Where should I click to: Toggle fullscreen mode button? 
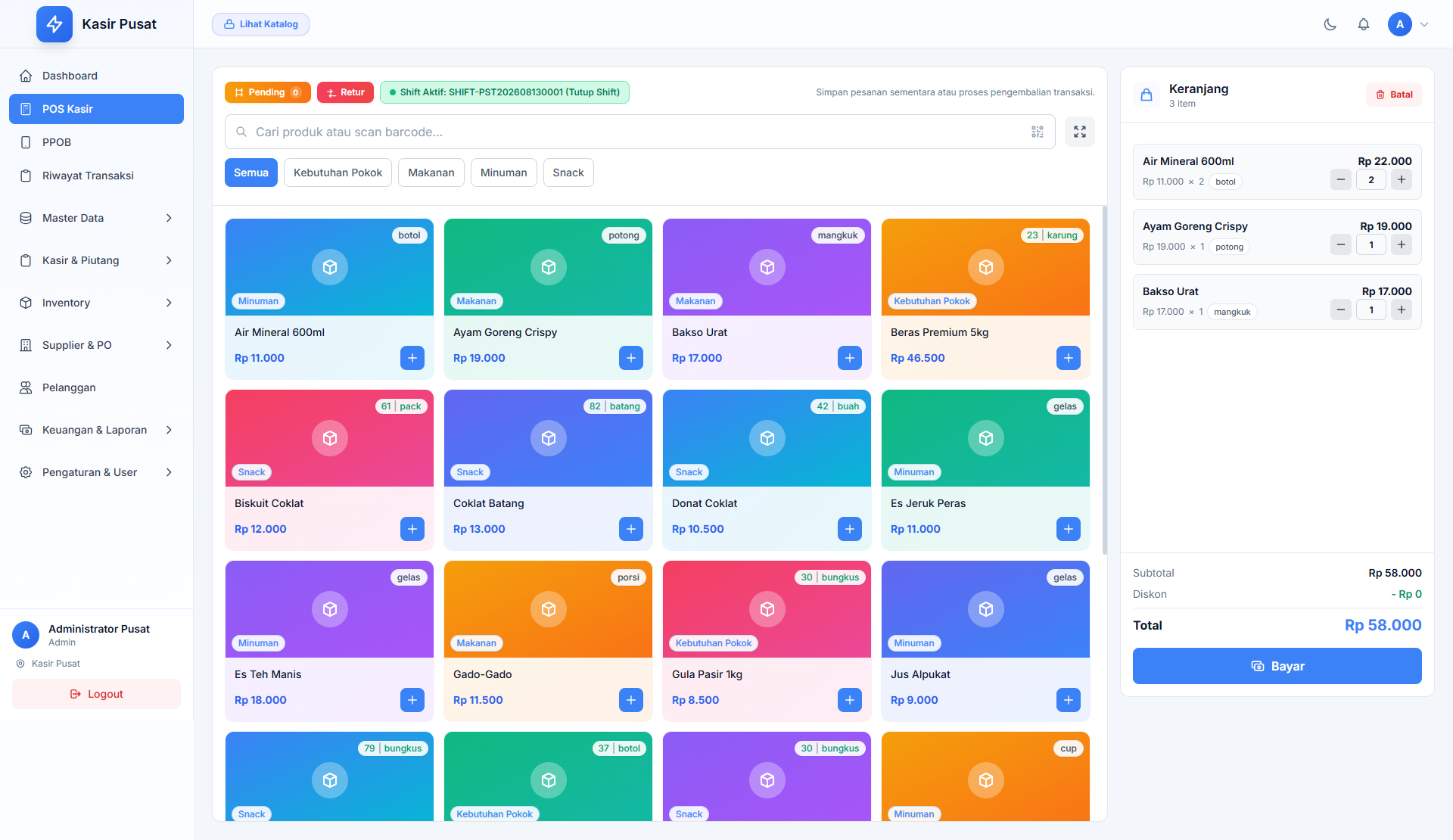[x=1080, y=132]
